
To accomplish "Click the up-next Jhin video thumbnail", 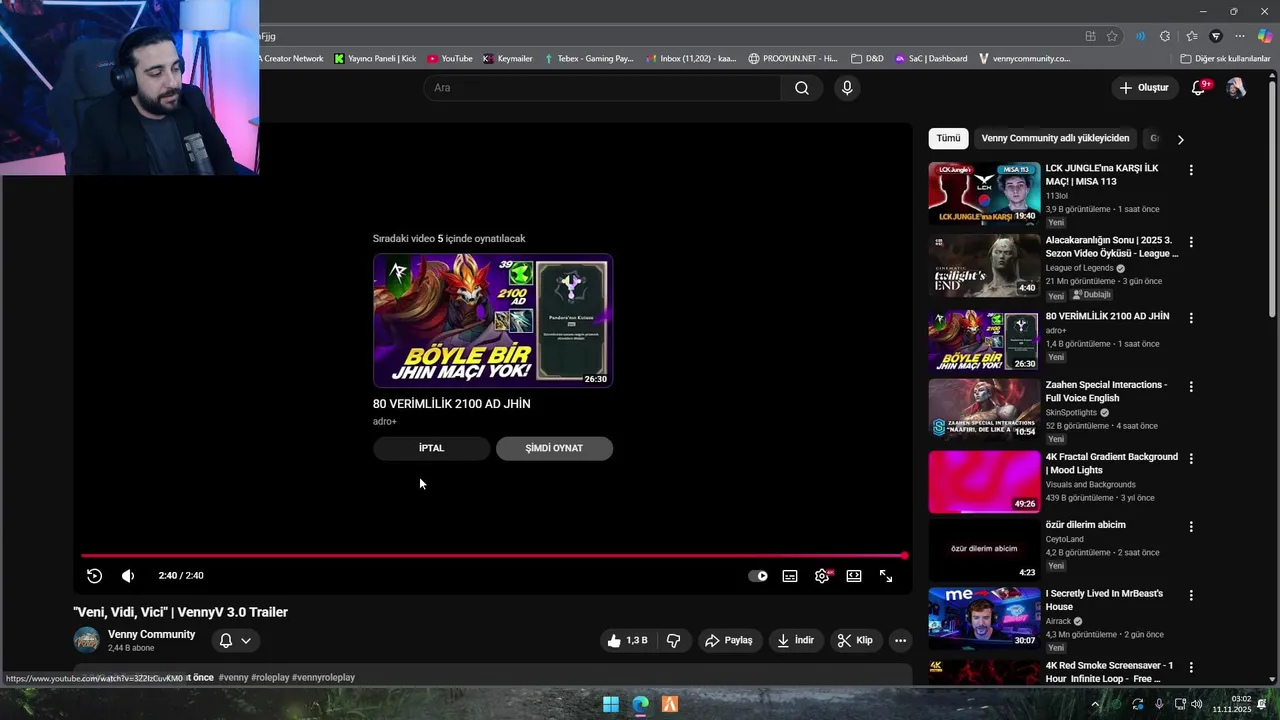I will (x=493, y=320).
